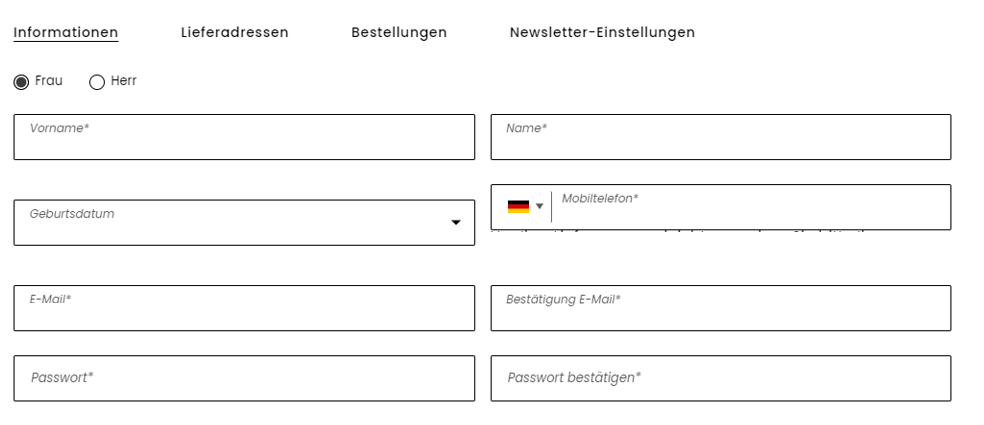Expand the Geburtsdatum dropdown arrow
Viewport: 984px width, 425px height.
point(456,223)
